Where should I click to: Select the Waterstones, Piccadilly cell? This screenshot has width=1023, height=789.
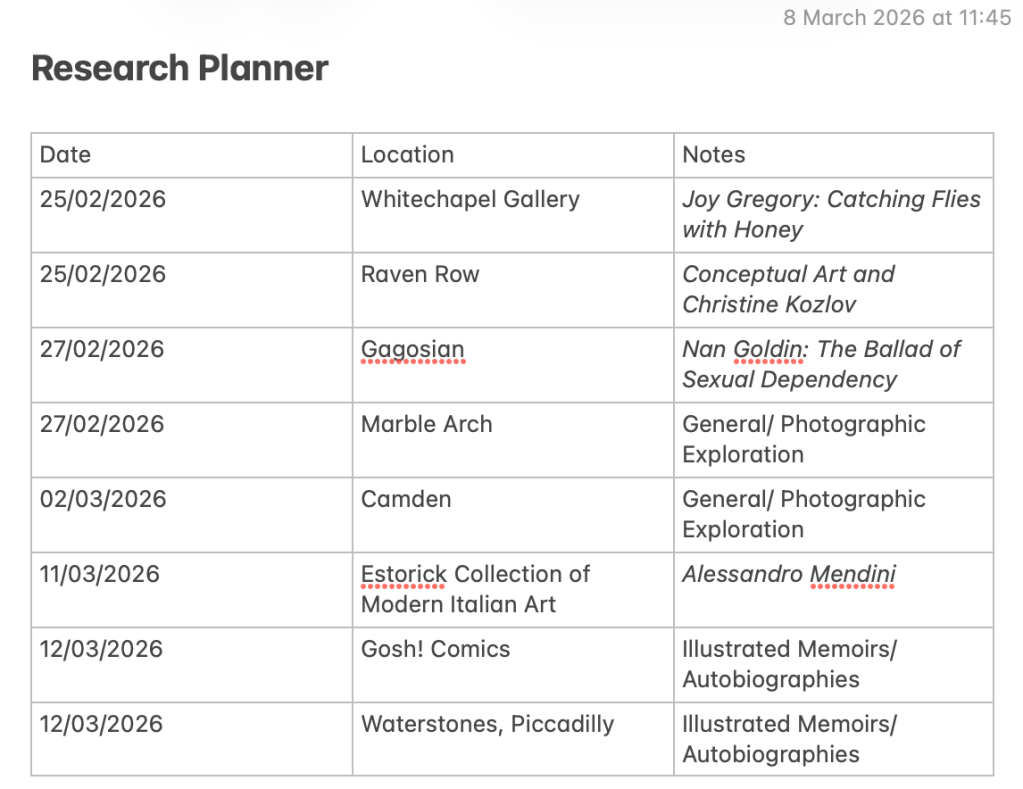(x=487, y=724)
